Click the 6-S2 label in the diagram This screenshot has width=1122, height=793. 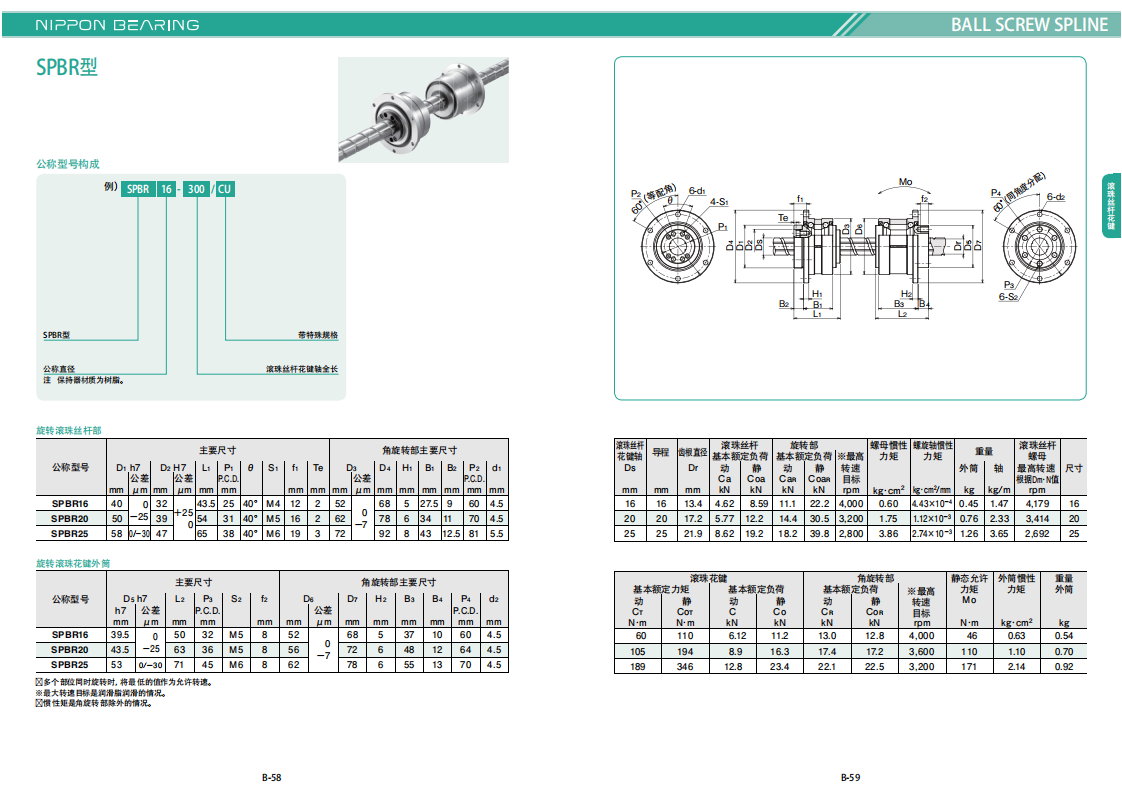[x=1008, y=296]
